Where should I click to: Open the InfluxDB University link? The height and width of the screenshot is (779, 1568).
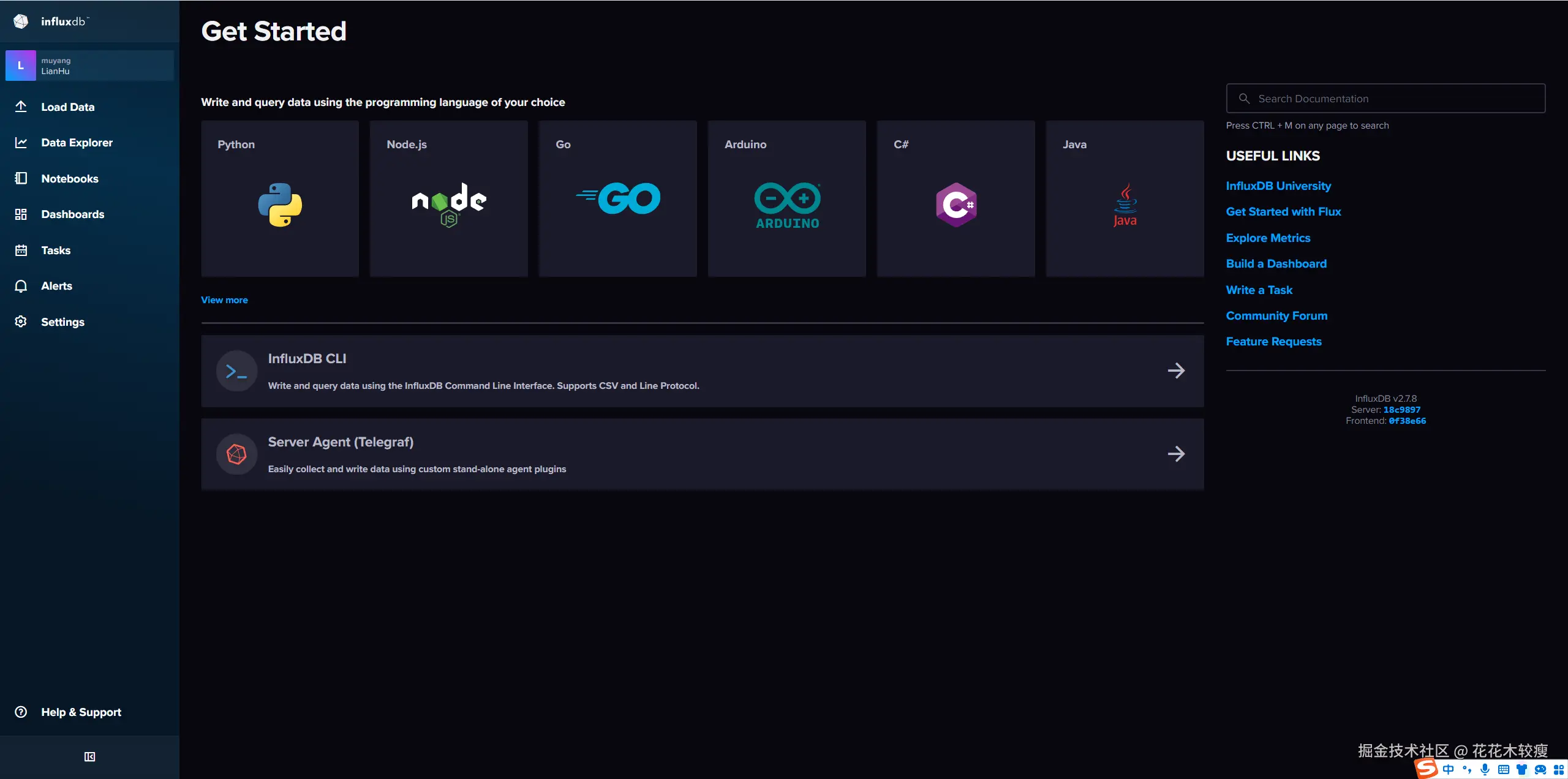[1278, 186]
